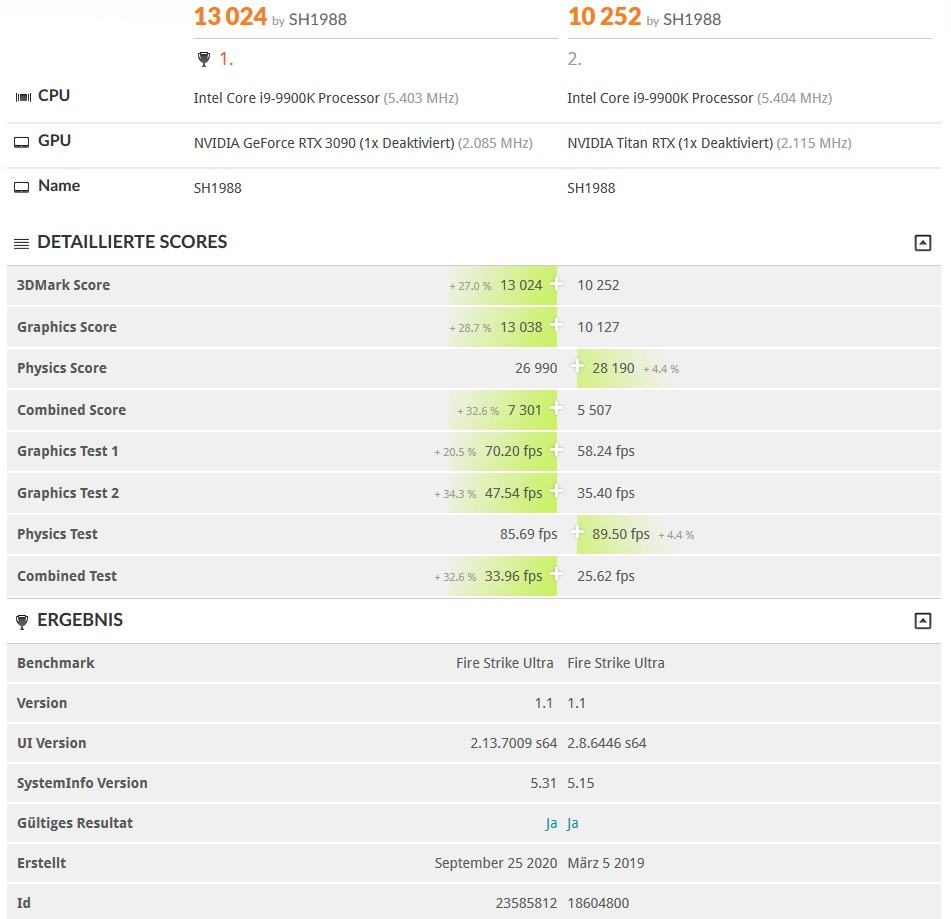Click plus icon in Combined Score row
The image size is (951, 919).
click(x=556, y=408)
